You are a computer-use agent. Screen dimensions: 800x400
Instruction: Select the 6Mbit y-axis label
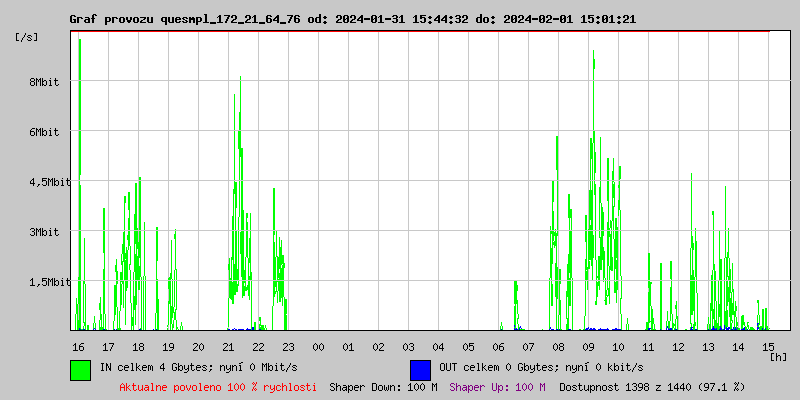(44, 132)
